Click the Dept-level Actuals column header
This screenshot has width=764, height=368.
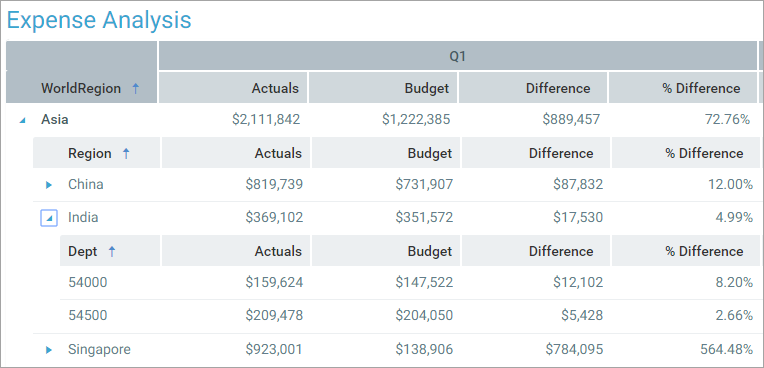(236, 251)
